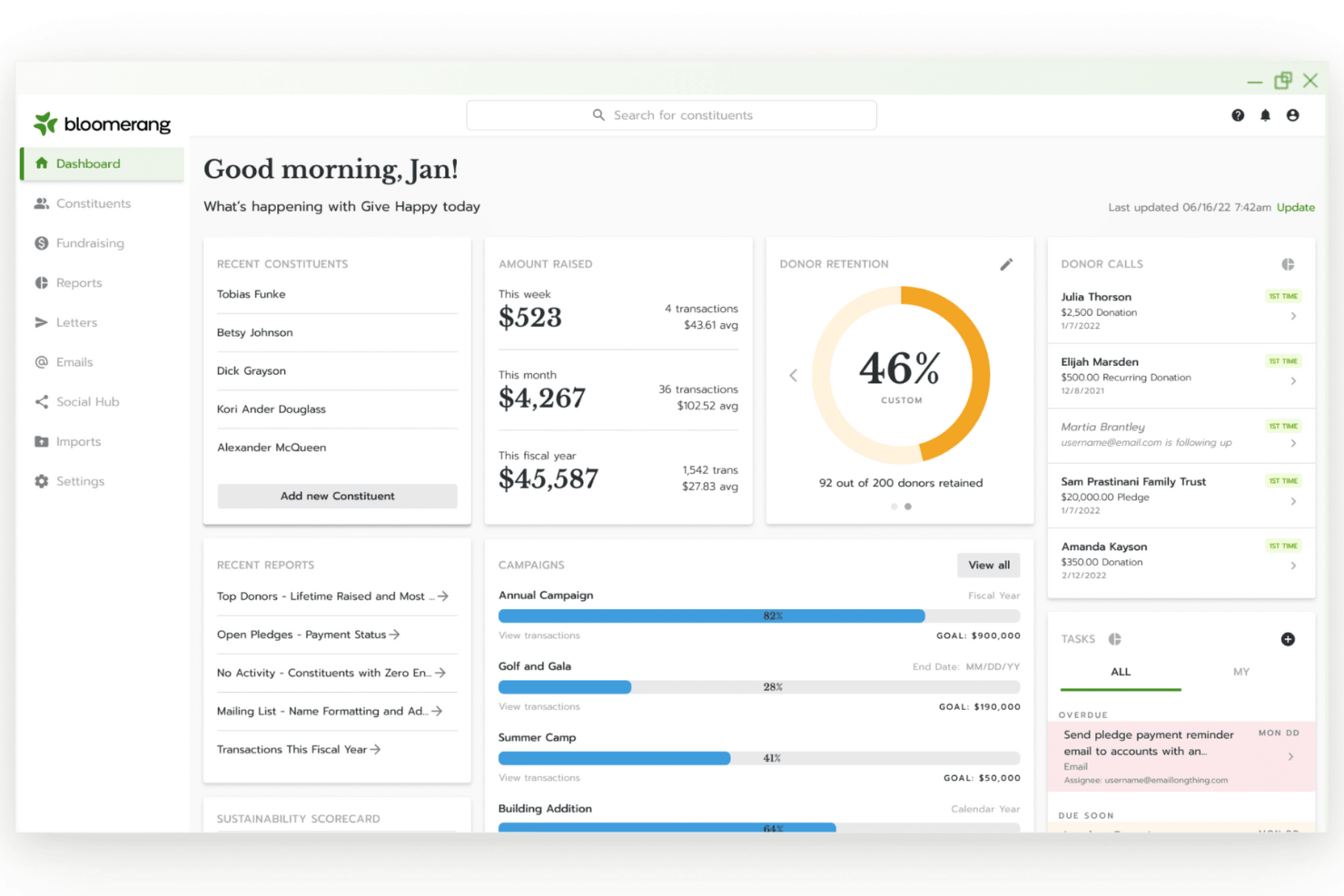Open Emails via the @ icon

coord(41,361)
